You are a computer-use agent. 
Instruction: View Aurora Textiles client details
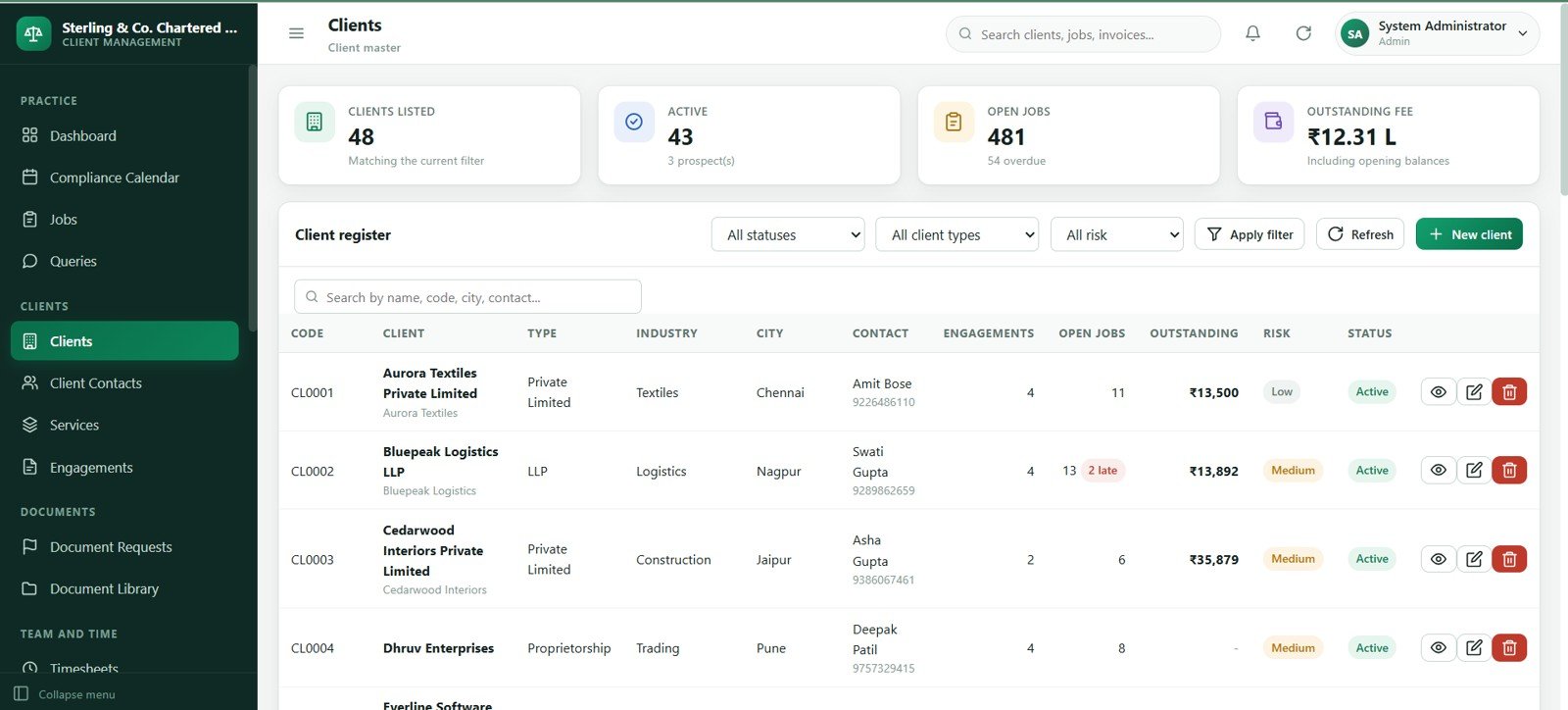(x=1438, y=392)
